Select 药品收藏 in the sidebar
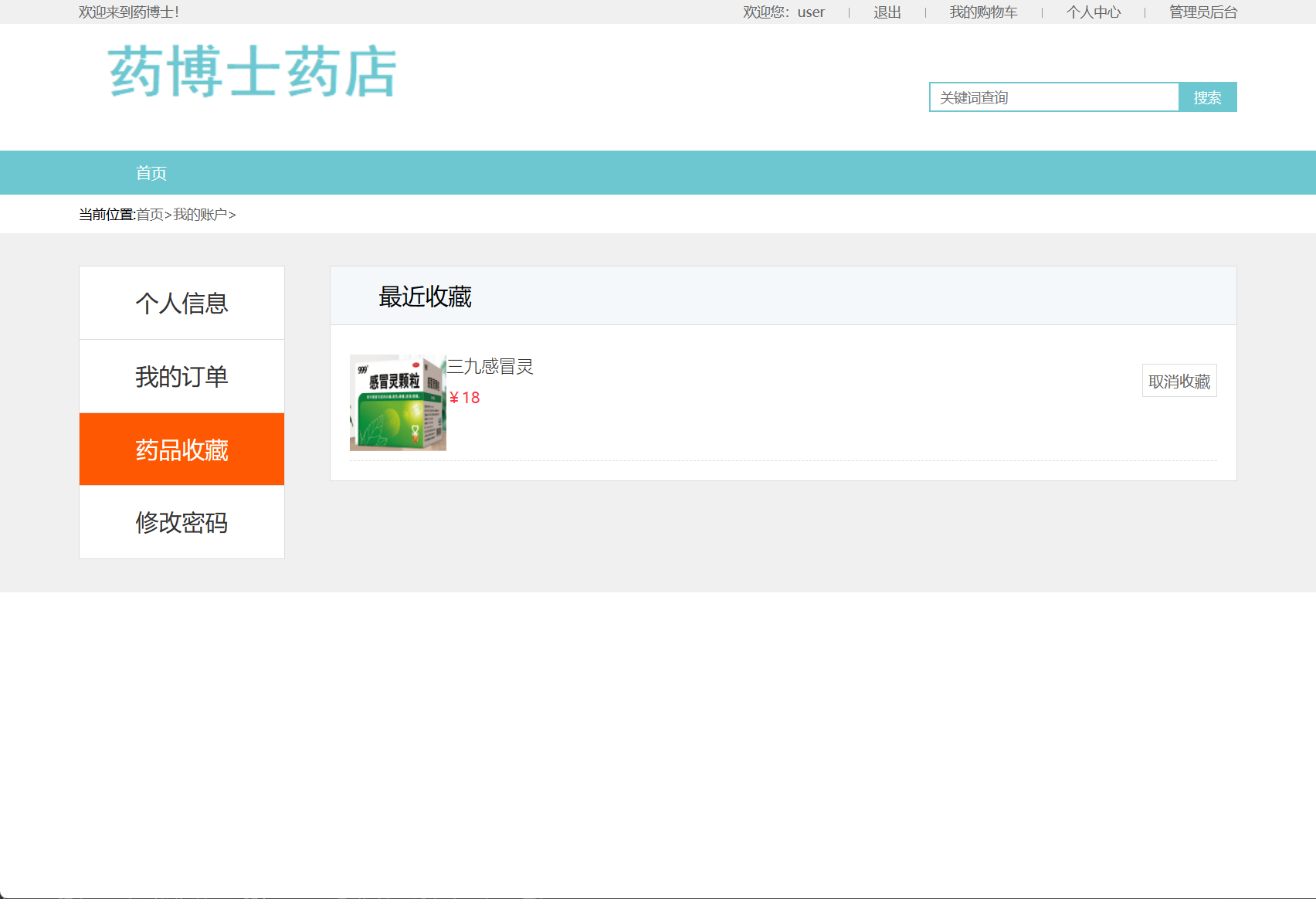Image resolution: width=1316 pixels, height=899 pixels. (x=181, y=449)
